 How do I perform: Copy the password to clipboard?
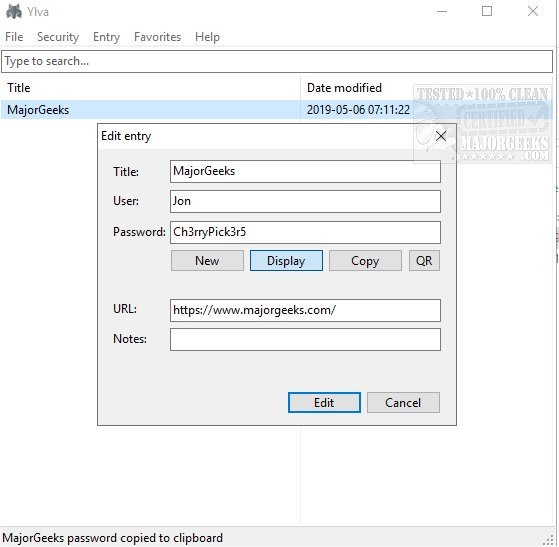click(365, 261)
